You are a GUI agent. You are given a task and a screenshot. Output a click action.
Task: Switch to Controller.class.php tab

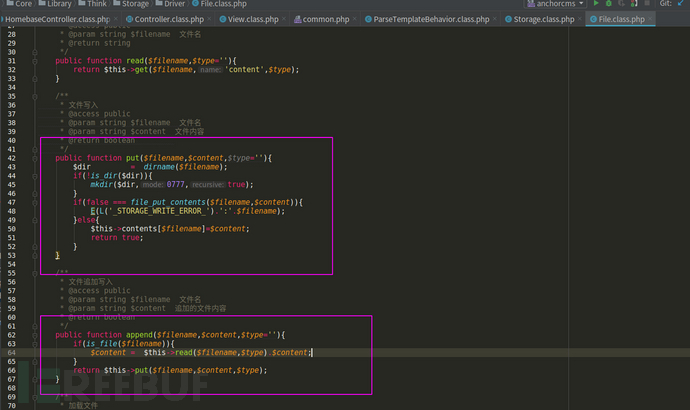169,19
